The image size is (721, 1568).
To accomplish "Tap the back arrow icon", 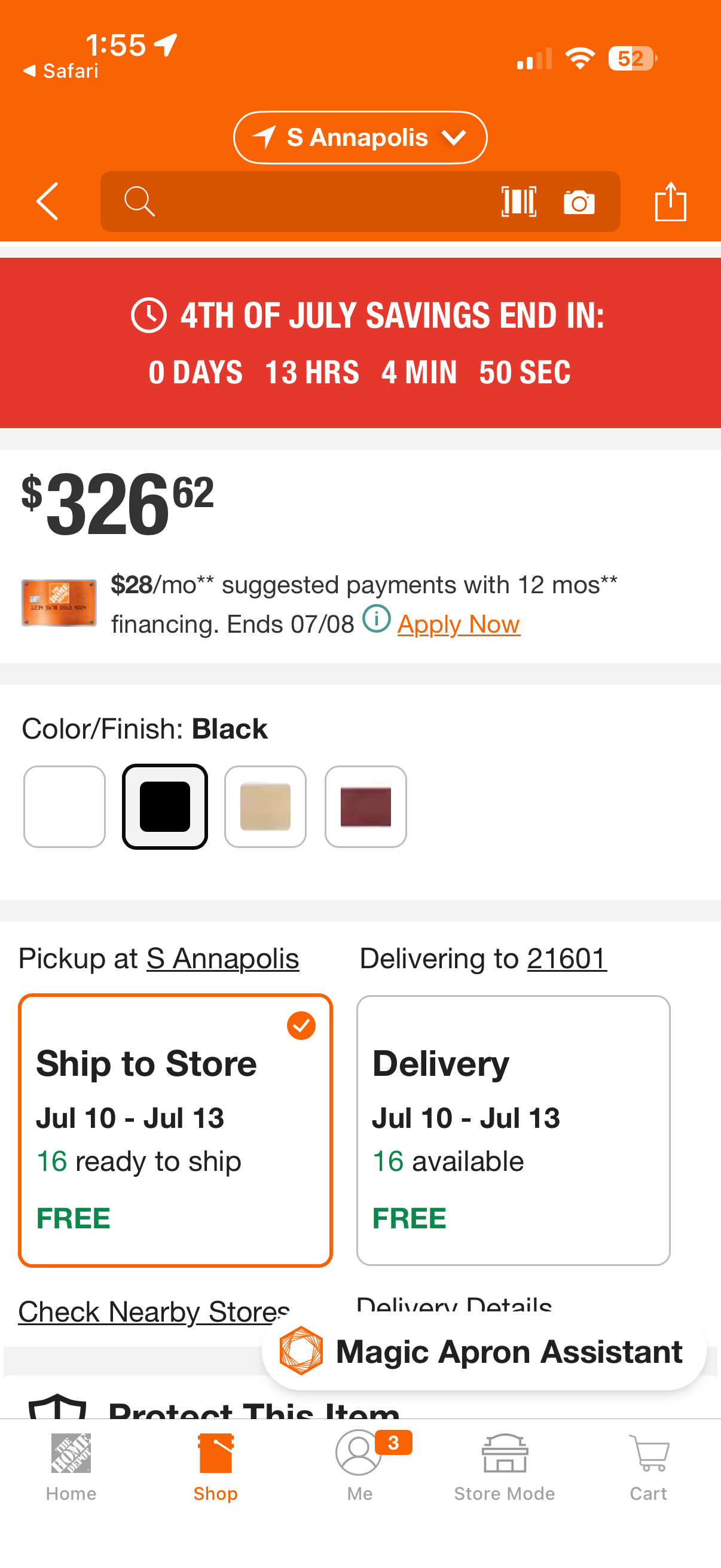I will tap(47, 202).
